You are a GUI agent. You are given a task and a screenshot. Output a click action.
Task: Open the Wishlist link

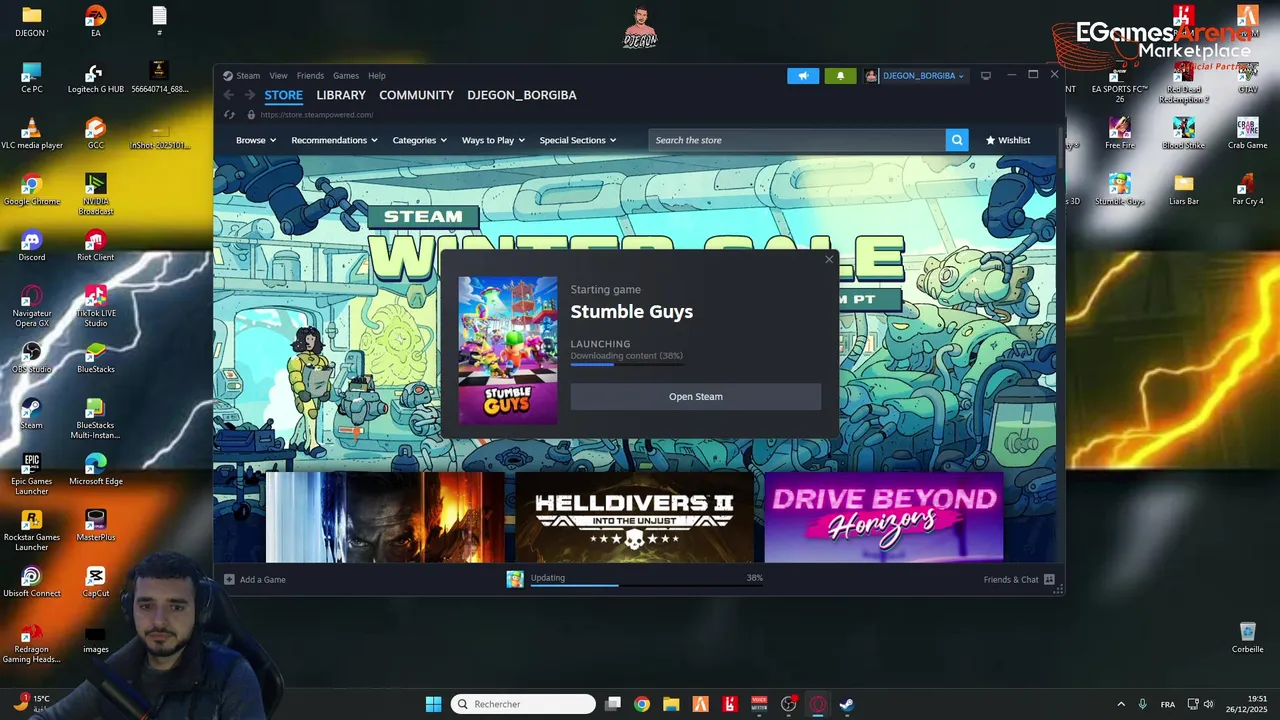(1008, 140)
